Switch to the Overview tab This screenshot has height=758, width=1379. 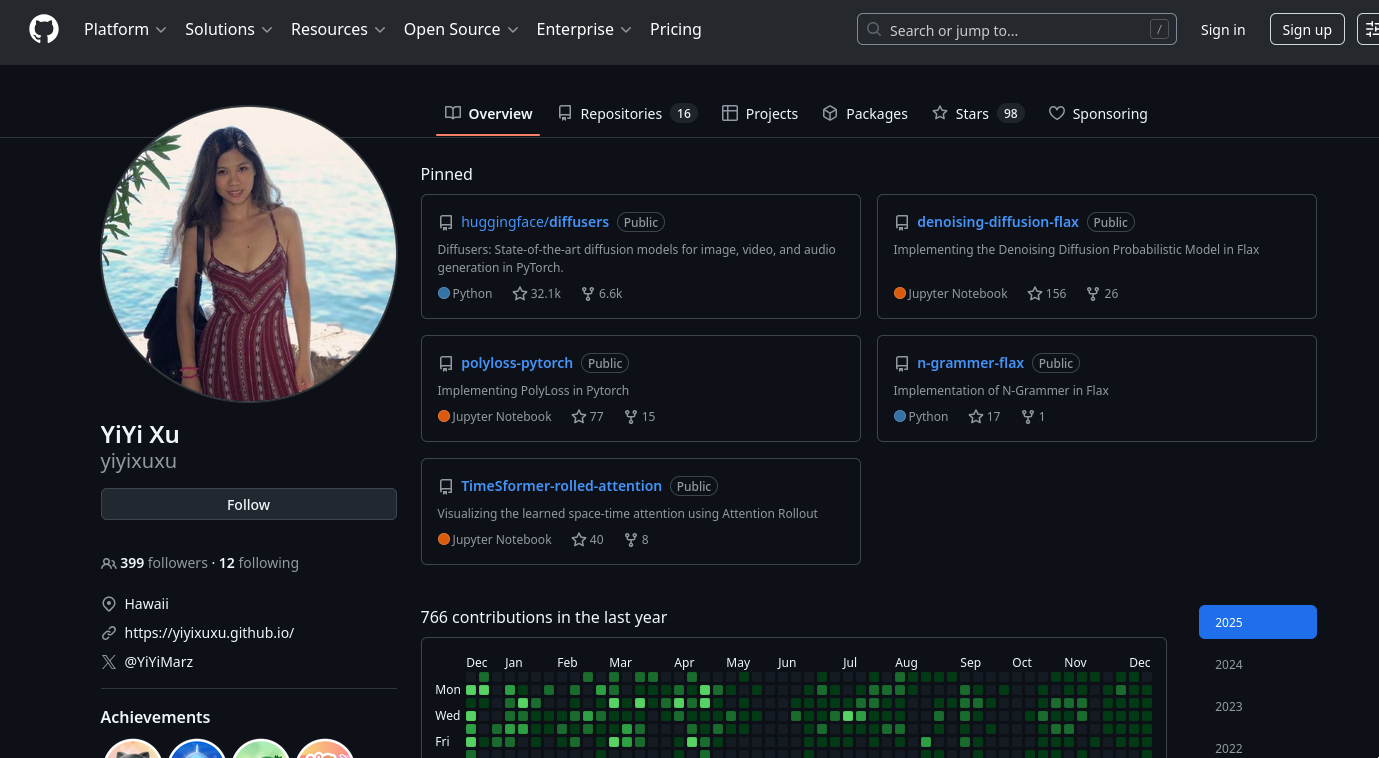pyautogui.click(x=488, y=113)
